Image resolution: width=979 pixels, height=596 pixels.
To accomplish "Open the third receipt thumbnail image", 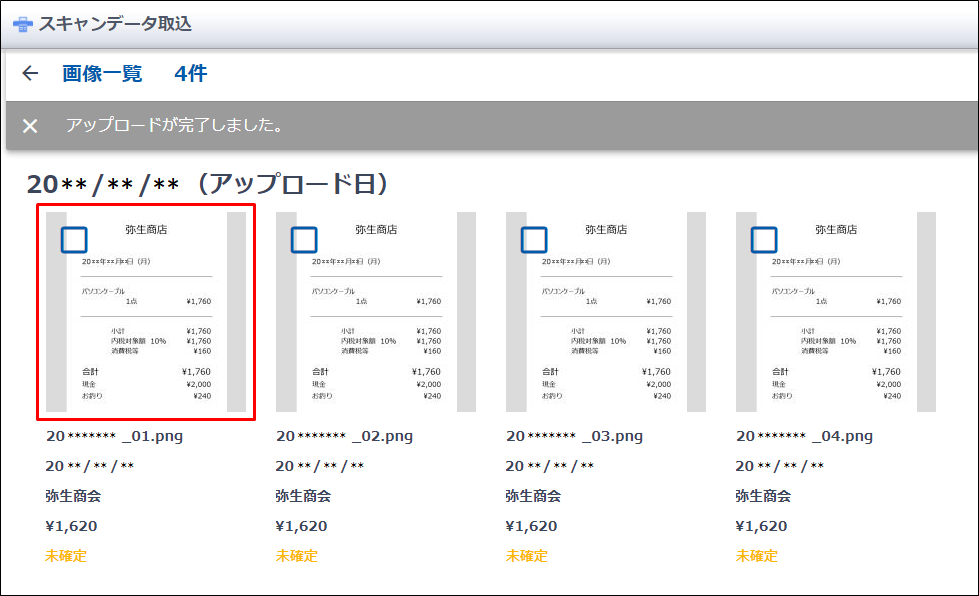I will tap(606, 330).
